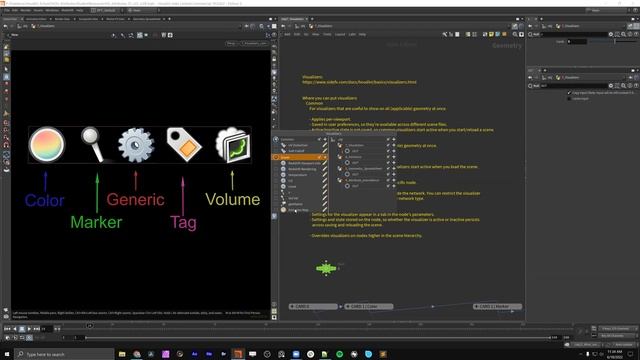Open Chrome from the taskbar
Screen dimensions: 640x360
pos(137,354)
